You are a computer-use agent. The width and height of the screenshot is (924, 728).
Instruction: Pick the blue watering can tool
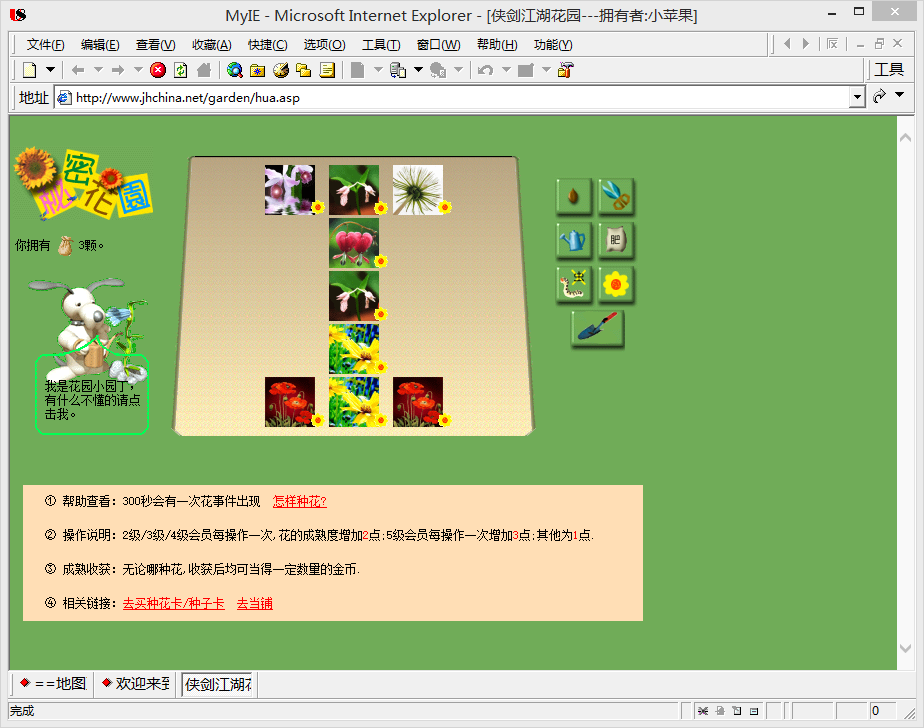(x=573, y=240)
